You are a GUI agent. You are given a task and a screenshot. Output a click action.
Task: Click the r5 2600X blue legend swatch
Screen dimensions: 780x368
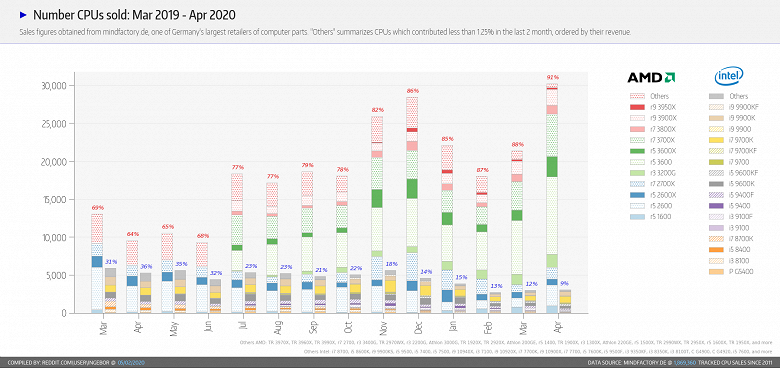point(637,194)
